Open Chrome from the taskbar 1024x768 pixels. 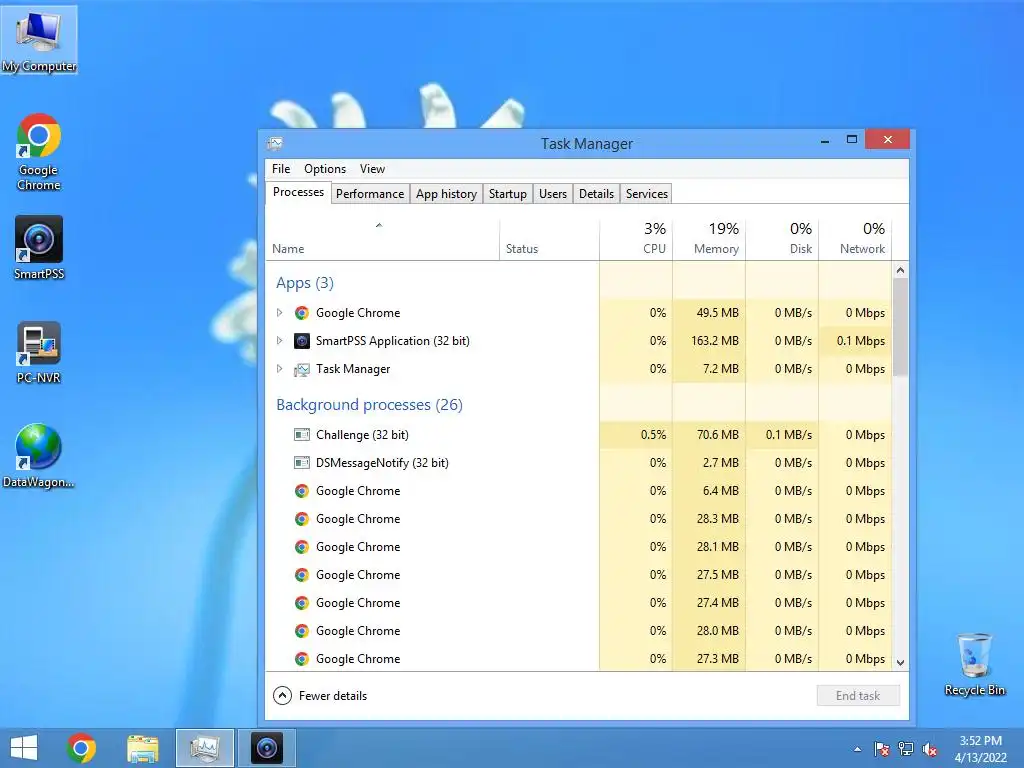pos(81,748)
